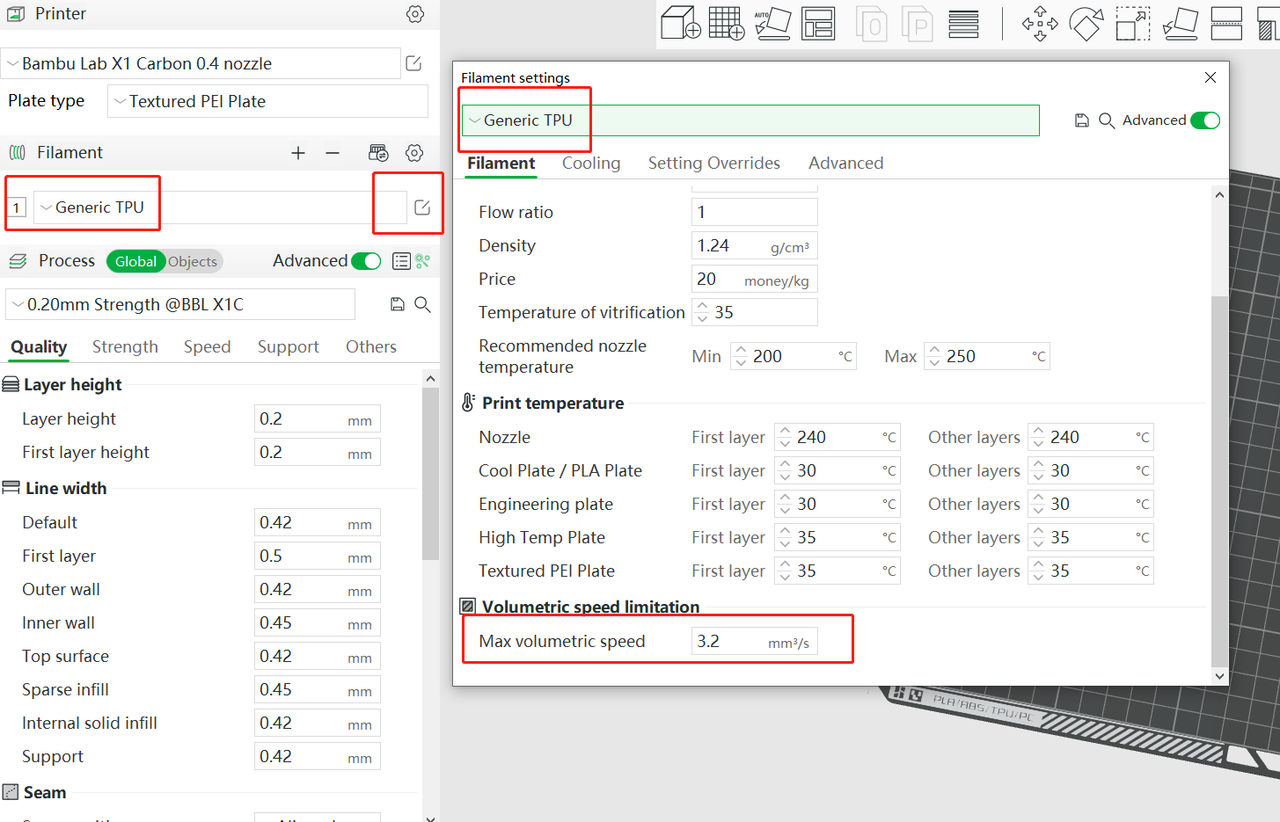This screenshot has width=1280, height=822.
Task: Save the 0.20mm Strength process preset
Action: click(x=397, y=304)
